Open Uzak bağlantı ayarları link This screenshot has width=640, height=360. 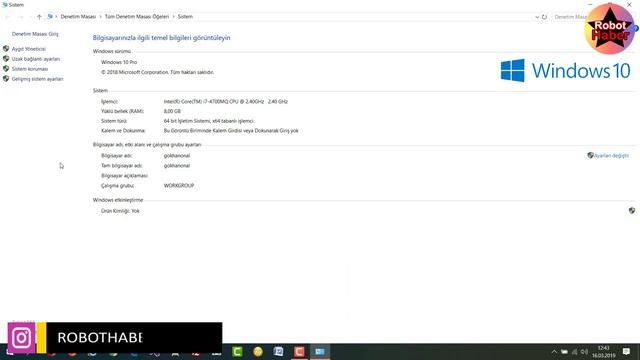point(36,59)
